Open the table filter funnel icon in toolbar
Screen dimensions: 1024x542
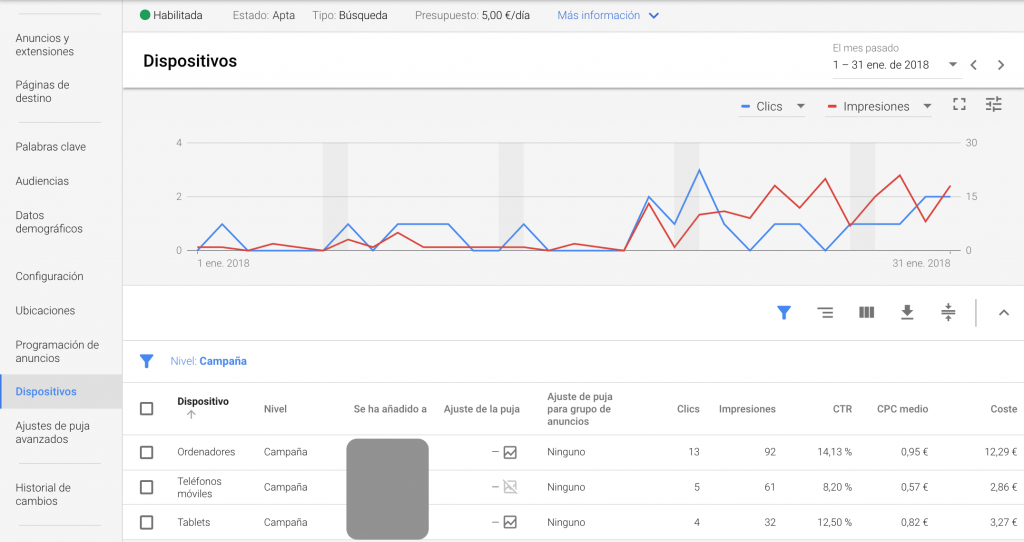point(784,313)
